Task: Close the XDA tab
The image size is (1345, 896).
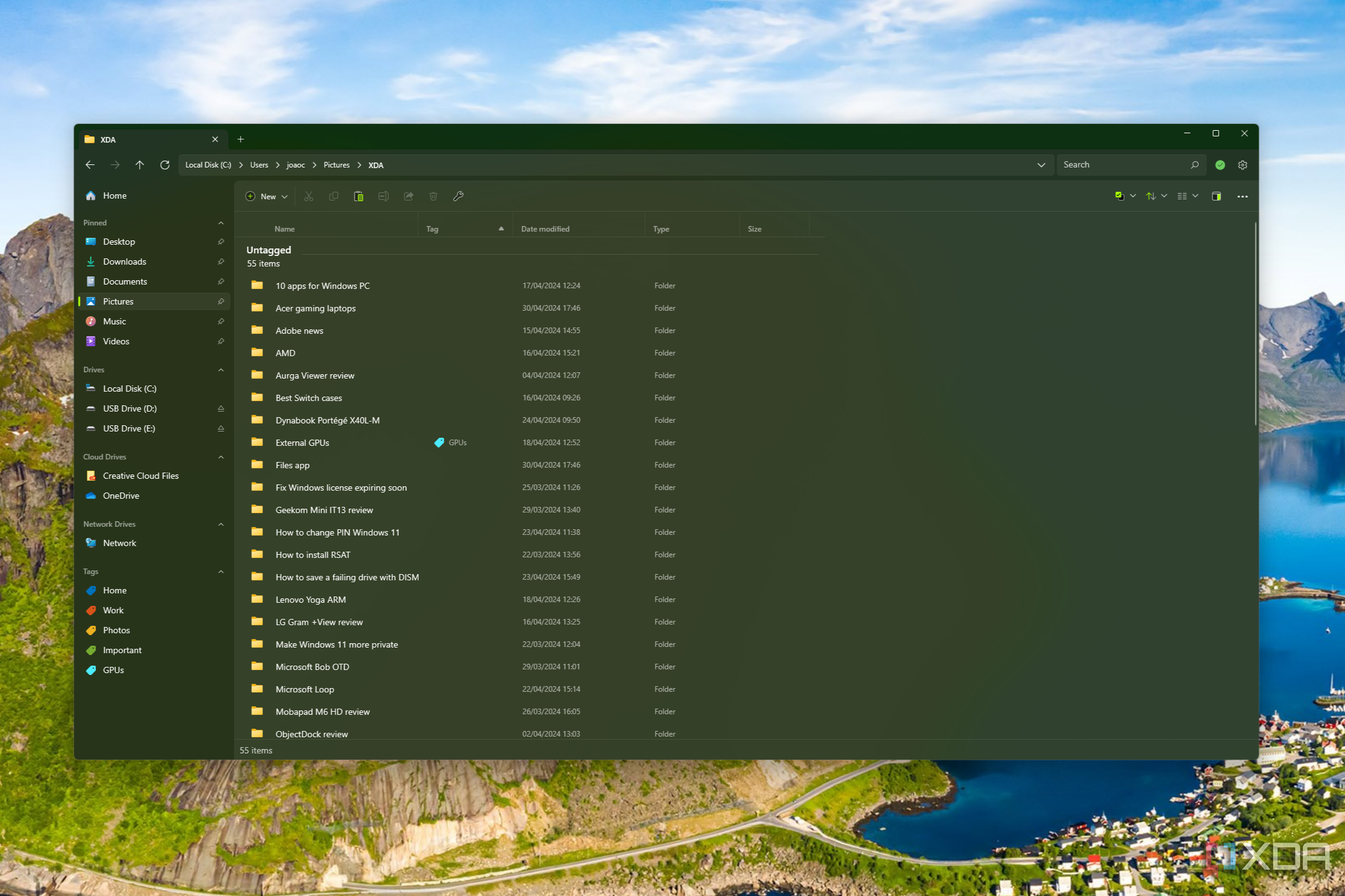Action: click(x=215, y=139)
